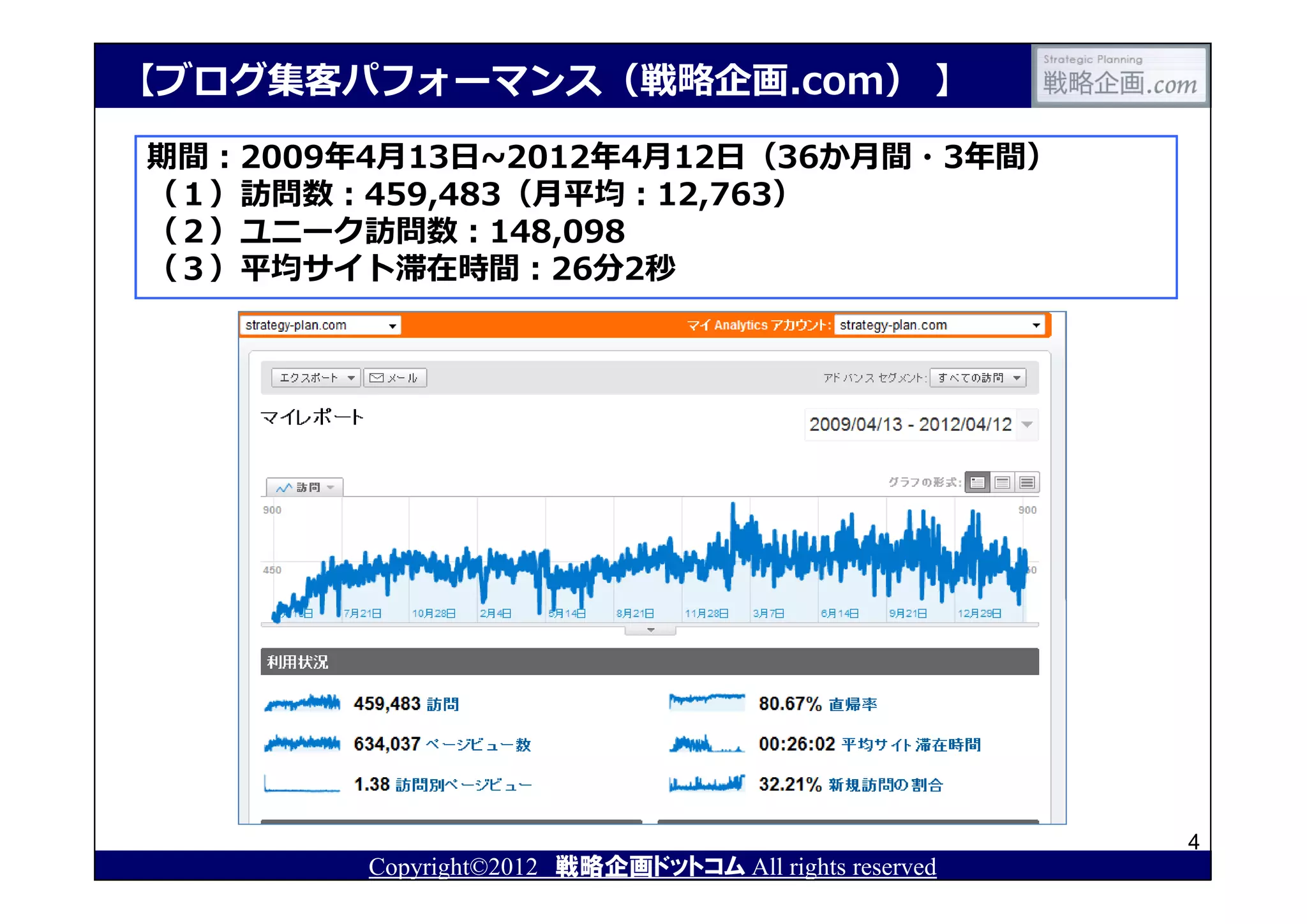Click the 00:26:02 平均サイト滞在時間 link

coord(869,744)
